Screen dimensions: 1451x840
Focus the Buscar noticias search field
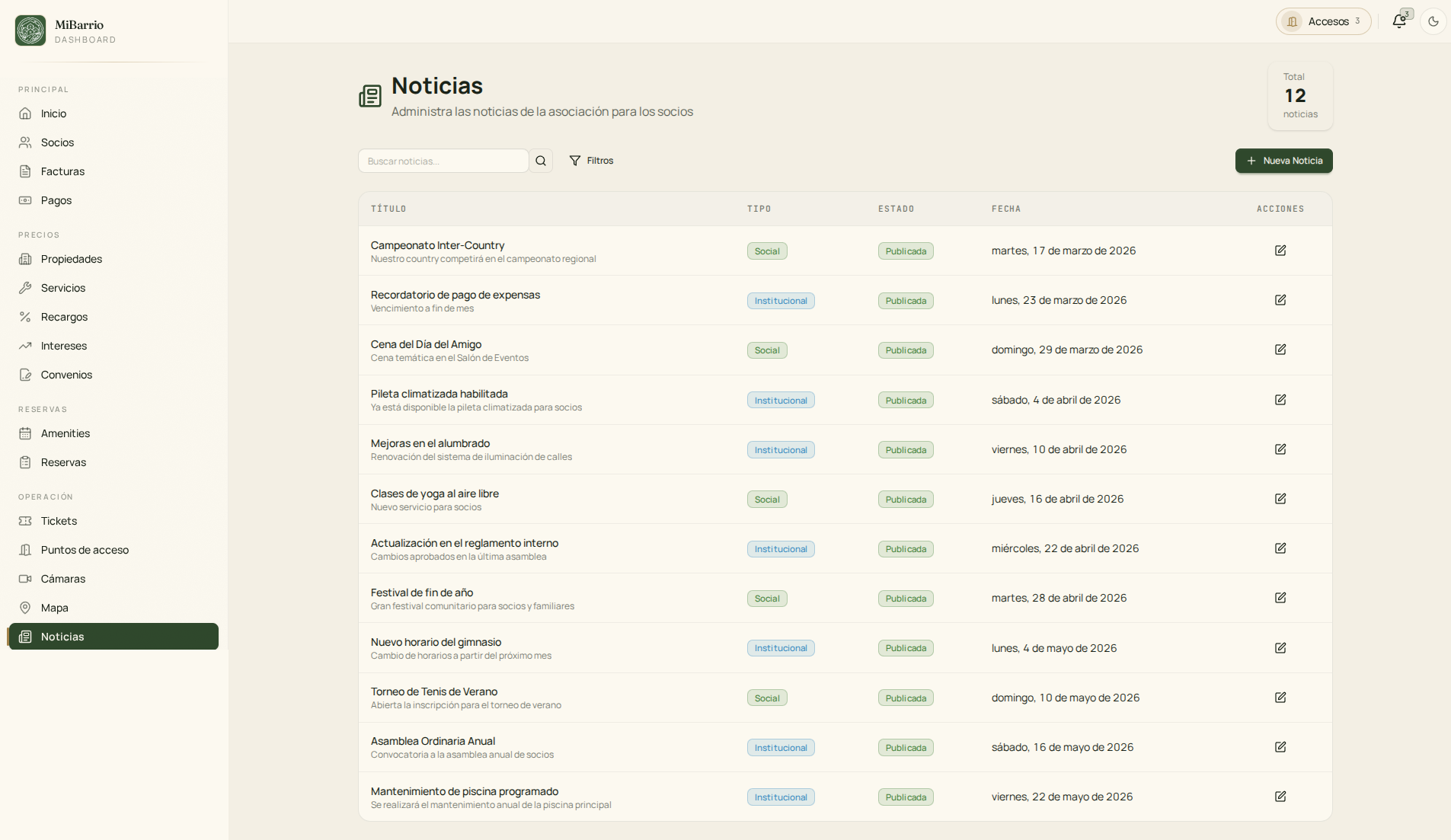click(443, 161)
